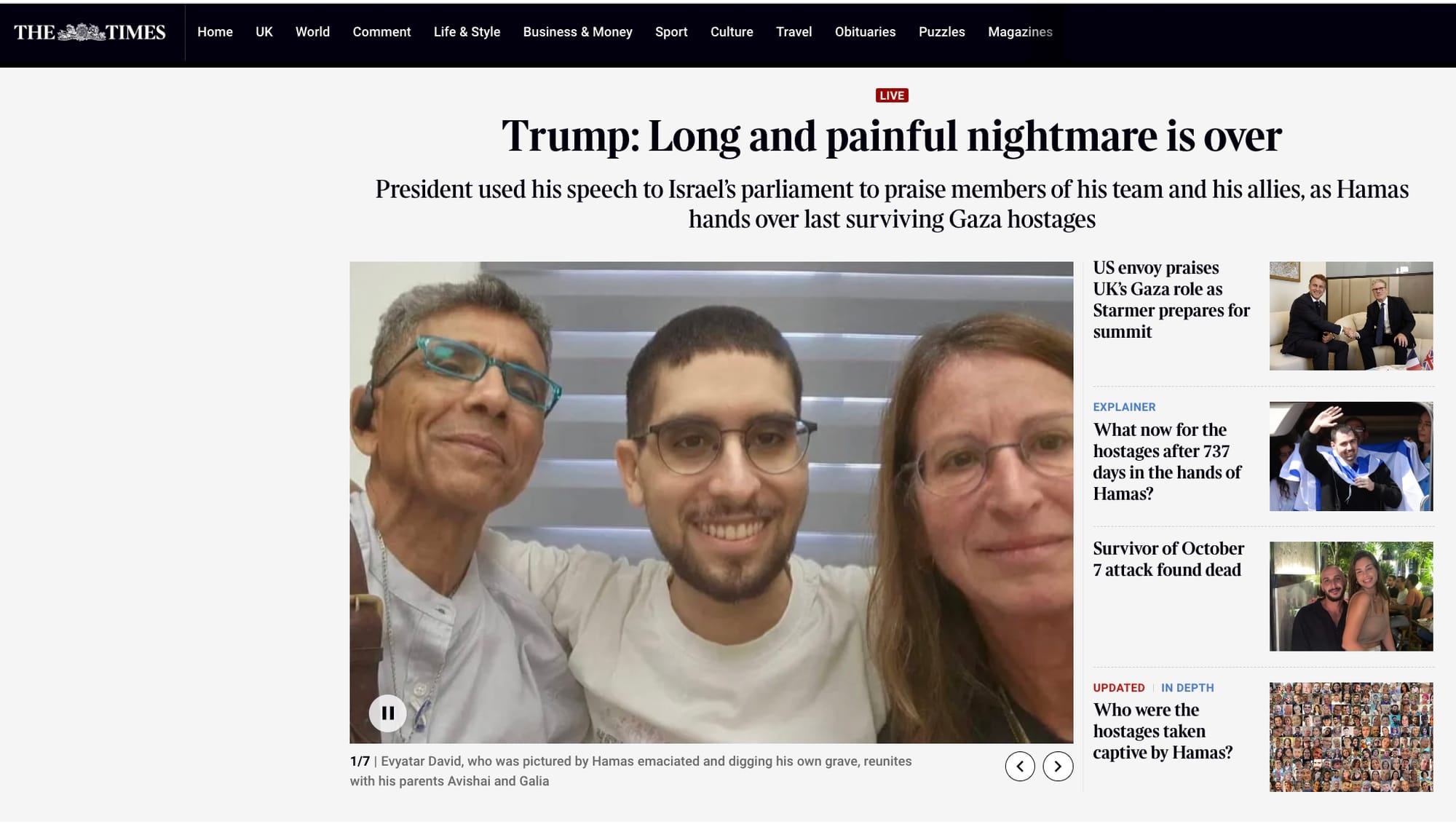Go to the World section
Image resolution: width=1456 pixels, height=824 pixels.
[312, 32]
